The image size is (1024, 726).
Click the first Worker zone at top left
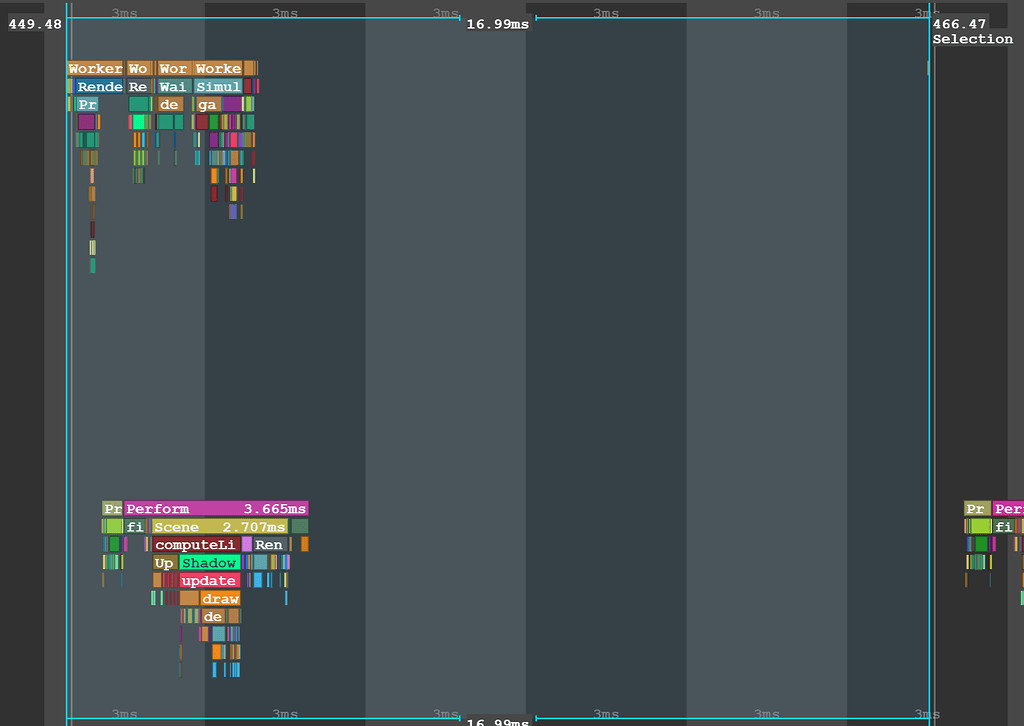coord(95,68)
